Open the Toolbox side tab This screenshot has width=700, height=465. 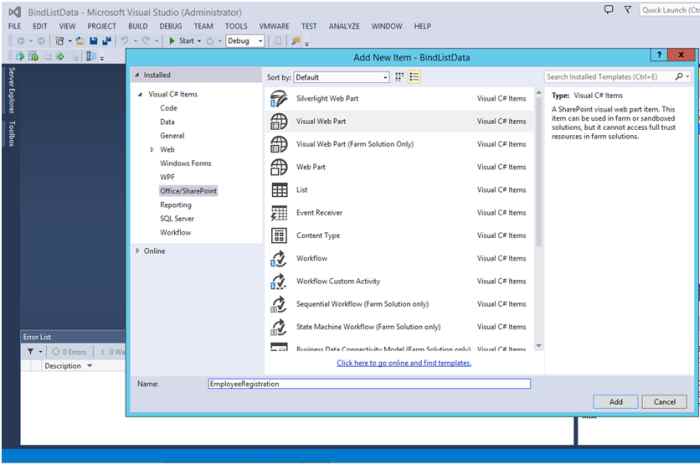click(x=12, y=133)
